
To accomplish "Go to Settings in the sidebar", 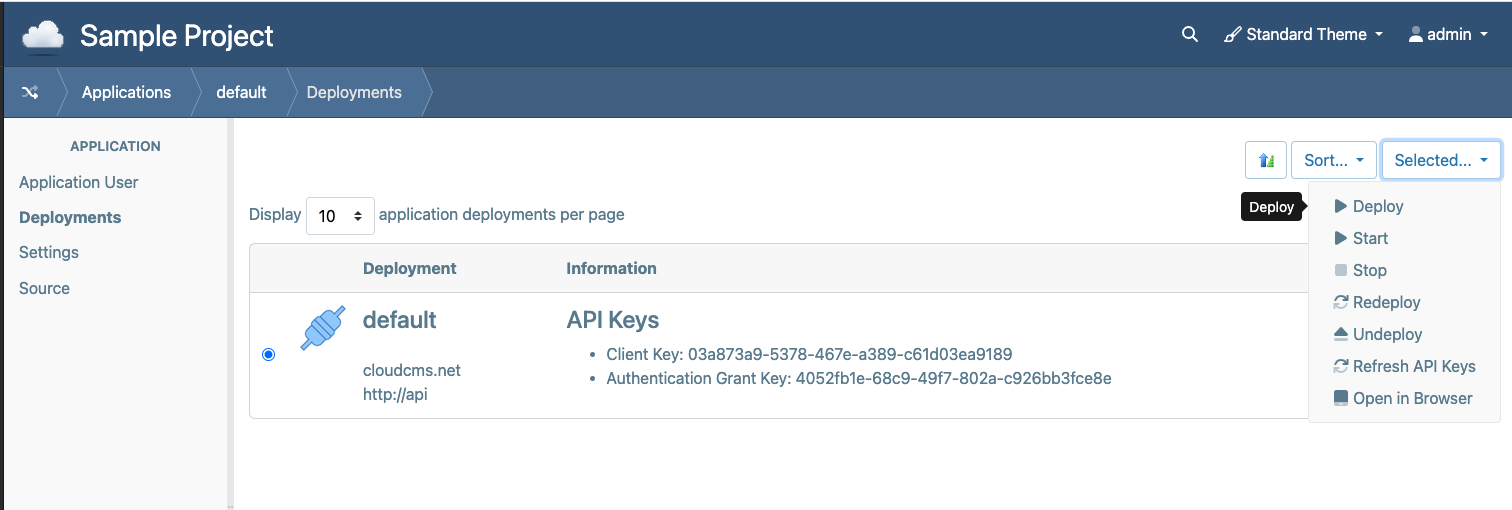I will (49, 252).
